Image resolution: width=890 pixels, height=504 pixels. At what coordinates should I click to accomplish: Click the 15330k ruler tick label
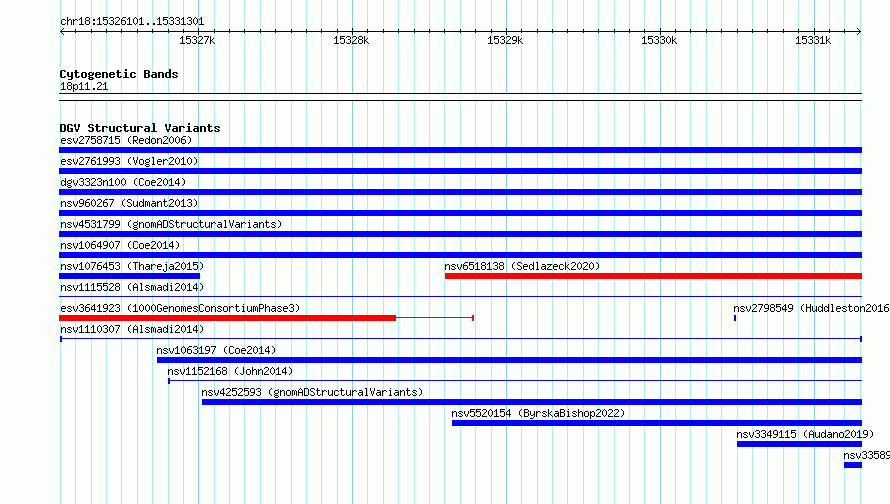point(659,40)
